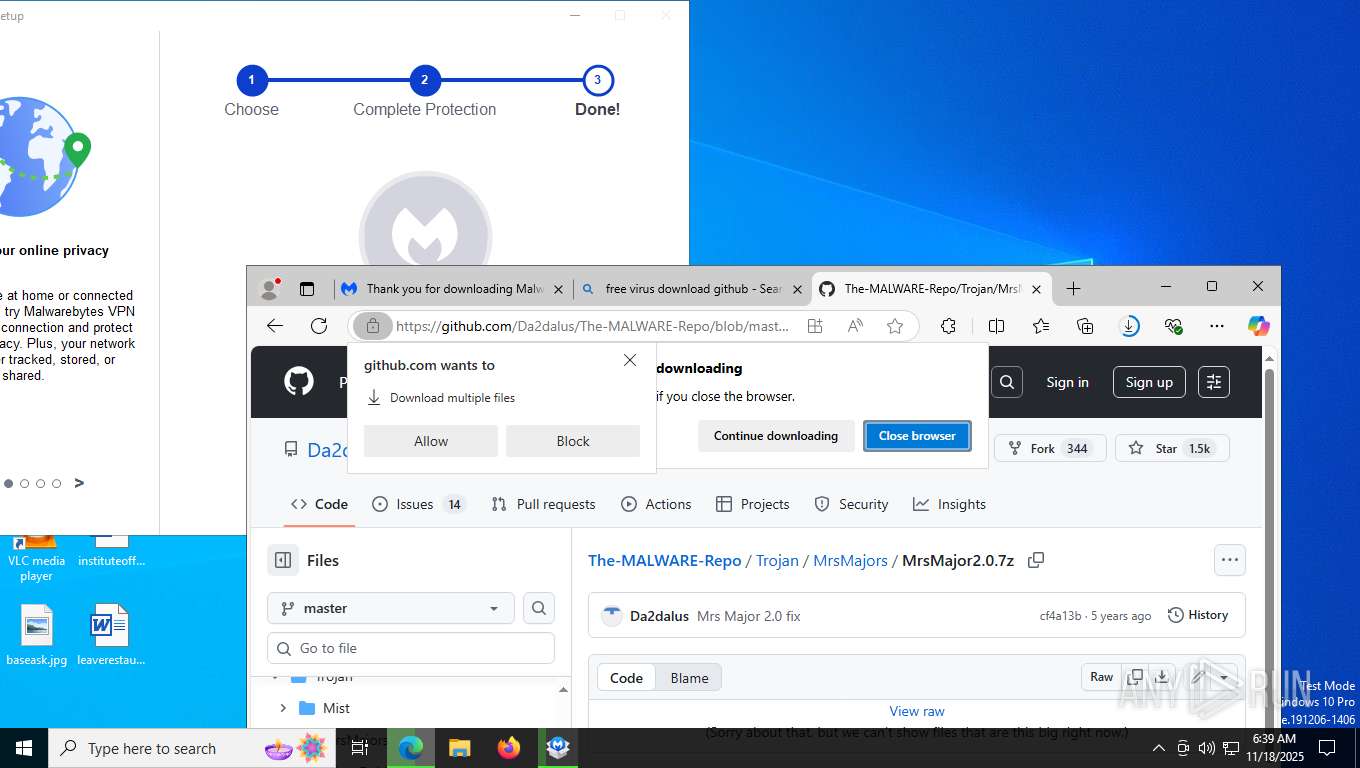Open the repository Code tab
The image size is (1360, 768).
319,504
